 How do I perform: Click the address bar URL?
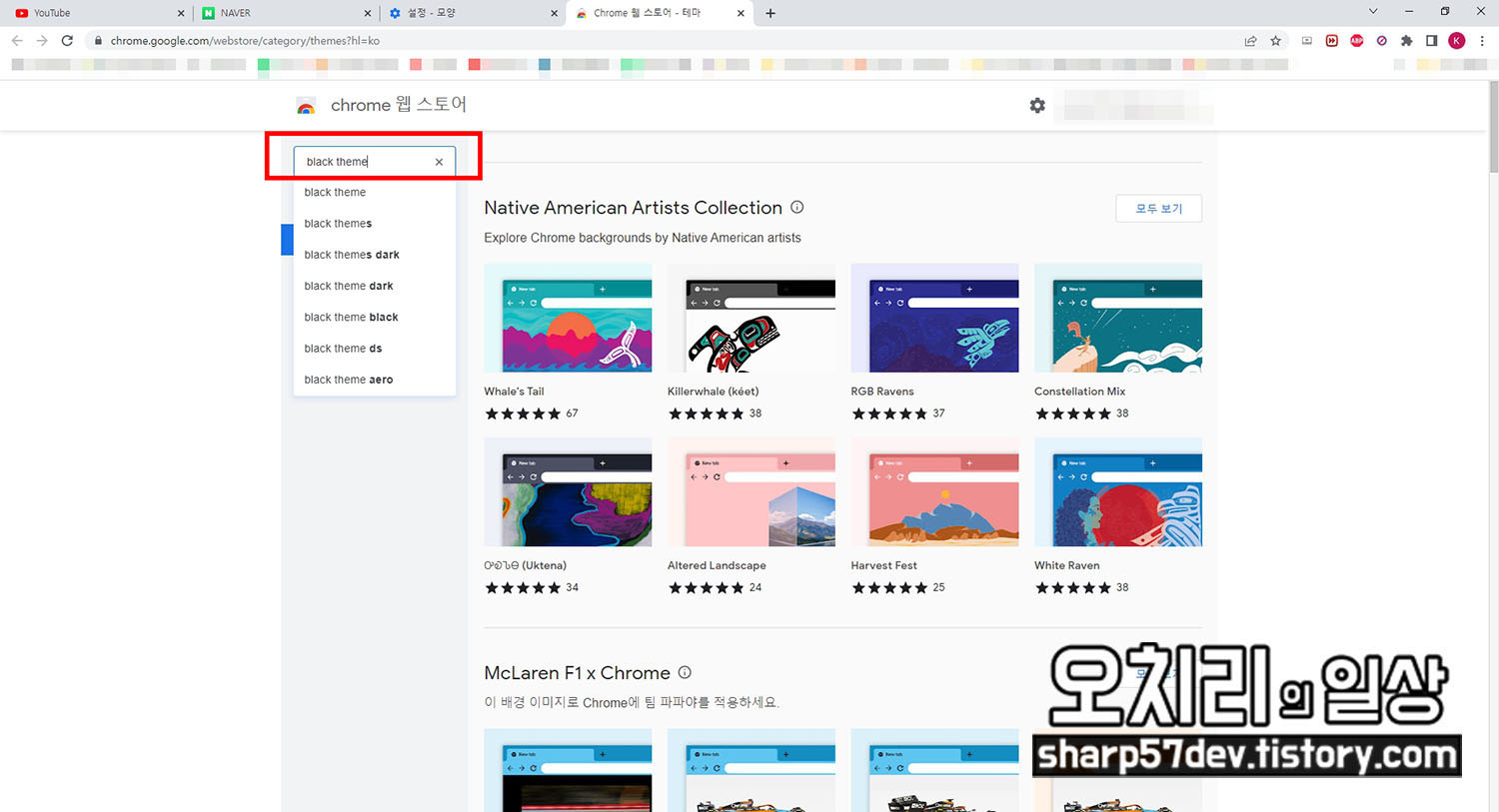tap(245, 41)
